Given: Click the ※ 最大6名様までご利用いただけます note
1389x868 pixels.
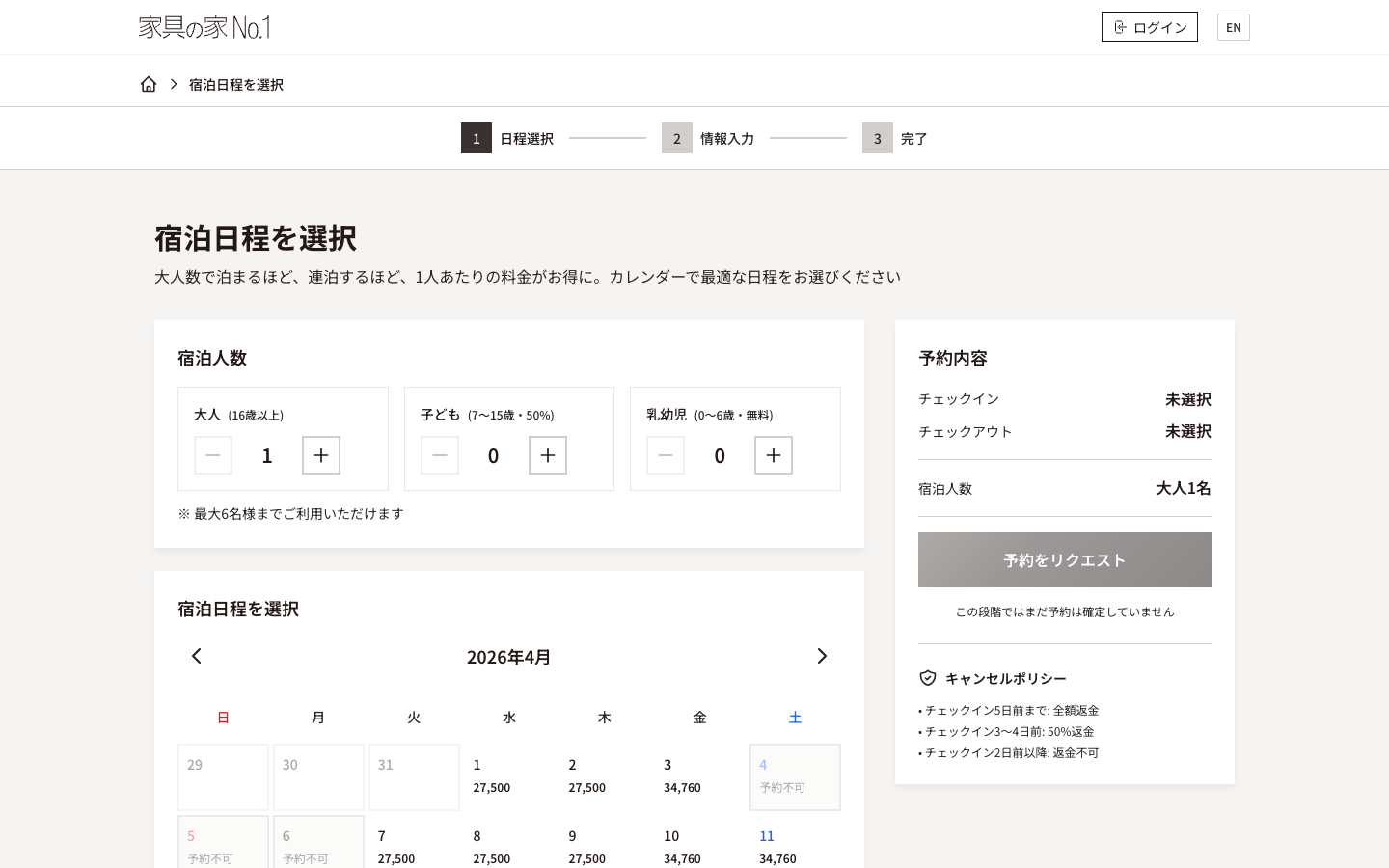Looking at the screenshot, I should point(290,513).
